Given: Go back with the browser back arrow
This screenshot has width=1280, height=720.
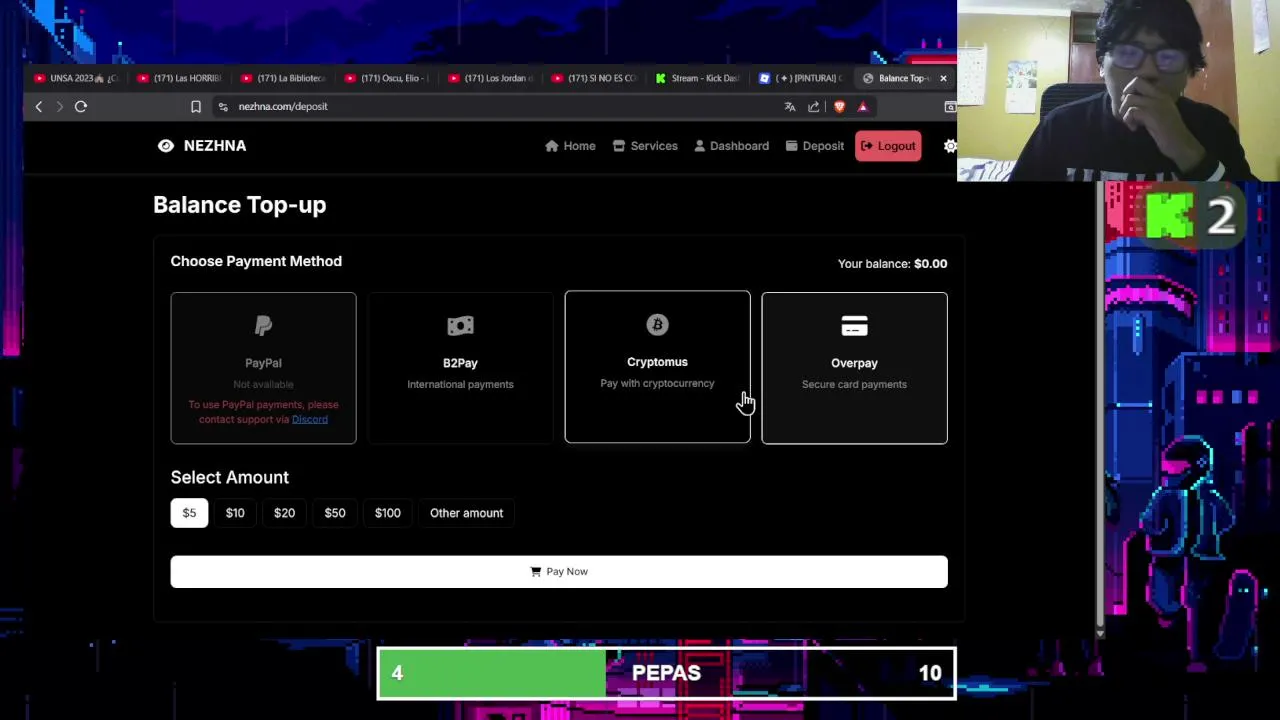Looking at the screenshot, I should pyautogui.click(x=39, y=107).
